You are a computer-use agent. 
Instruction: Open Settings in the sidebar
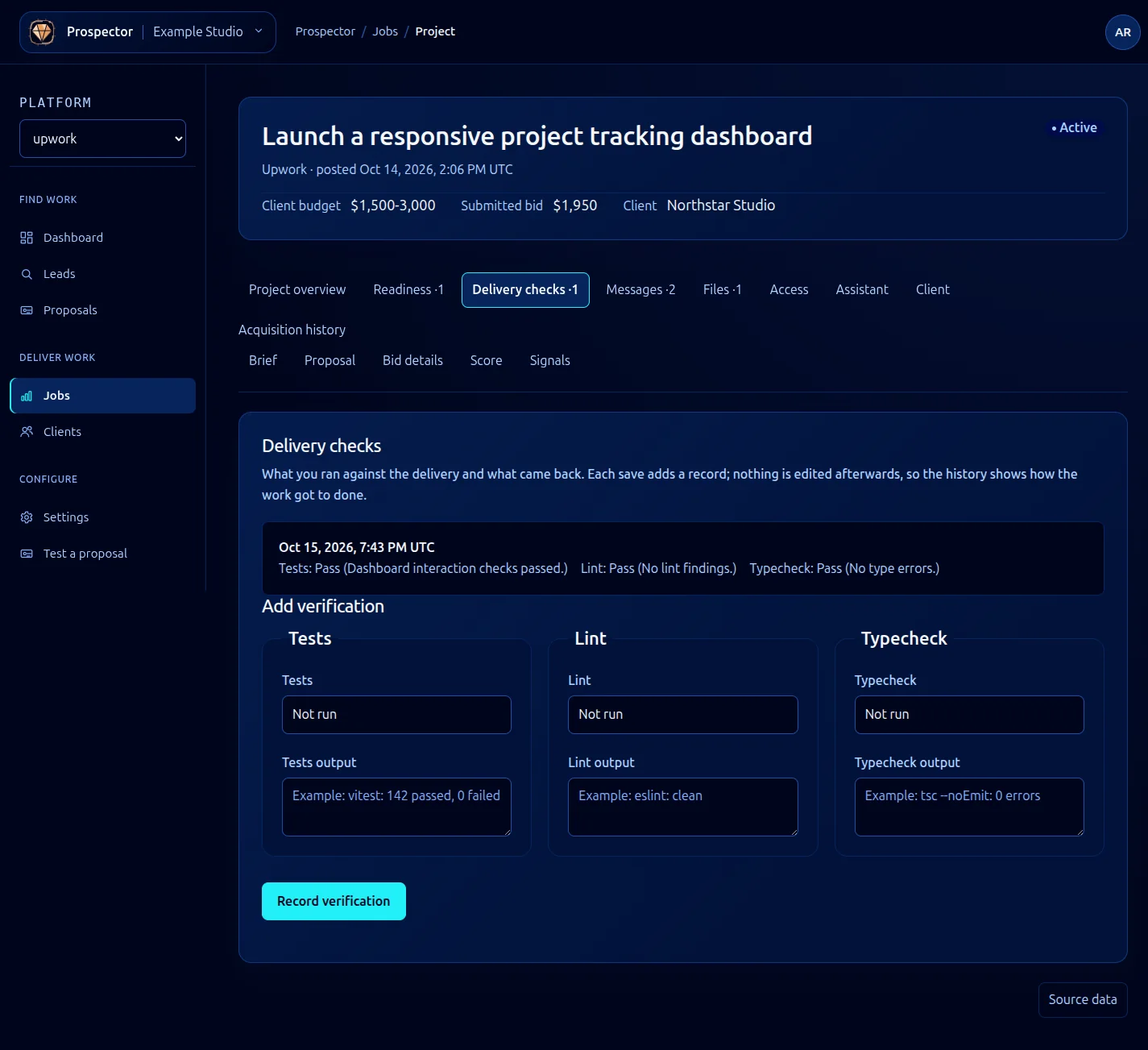tap(102, 517)
